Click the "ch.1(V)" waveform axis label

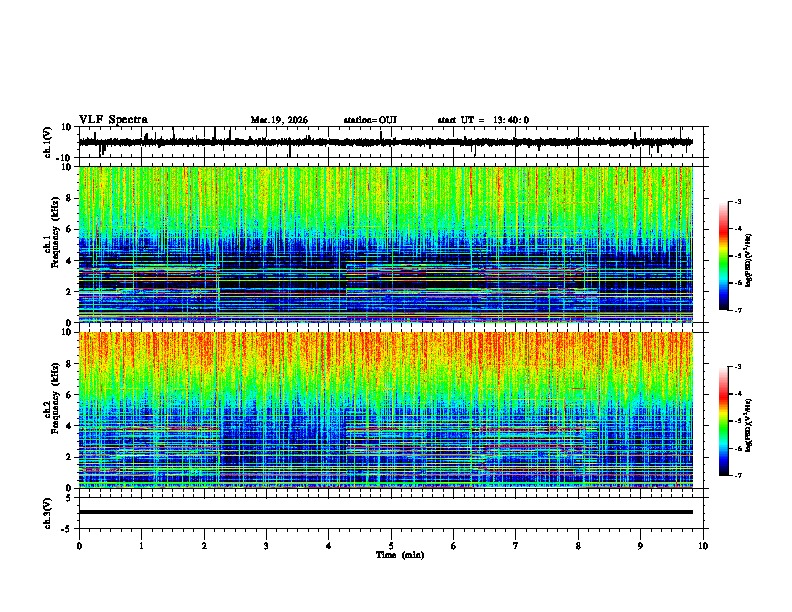pos(48,142)
